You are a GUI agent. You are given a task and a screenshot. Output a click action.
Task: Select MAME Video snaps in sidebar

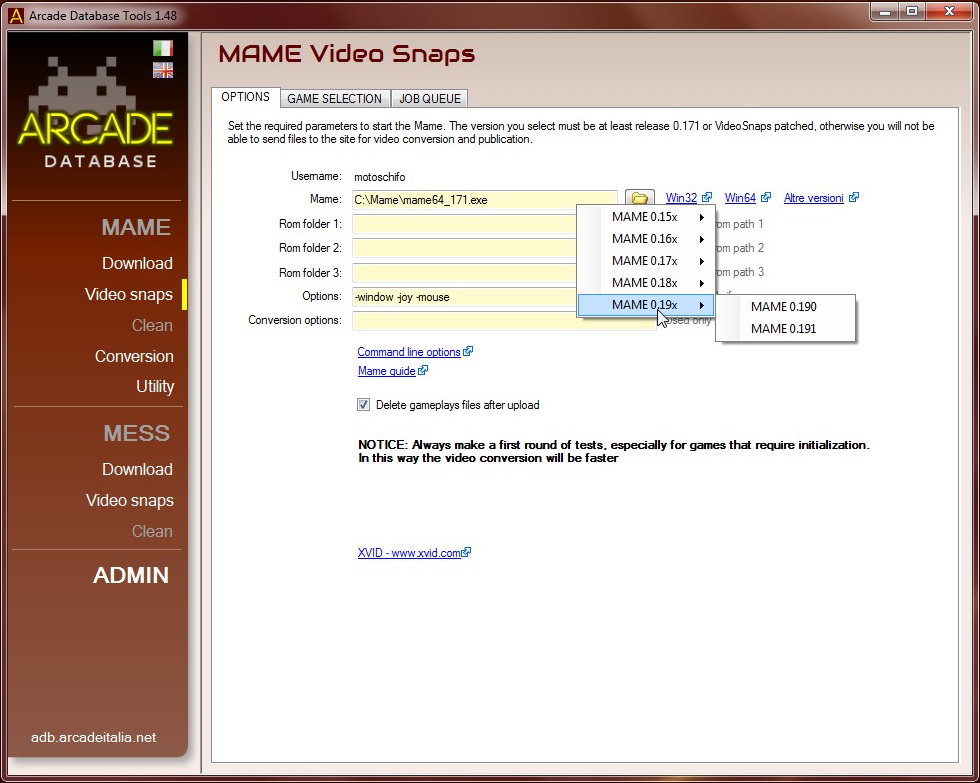tap(129, 294)
